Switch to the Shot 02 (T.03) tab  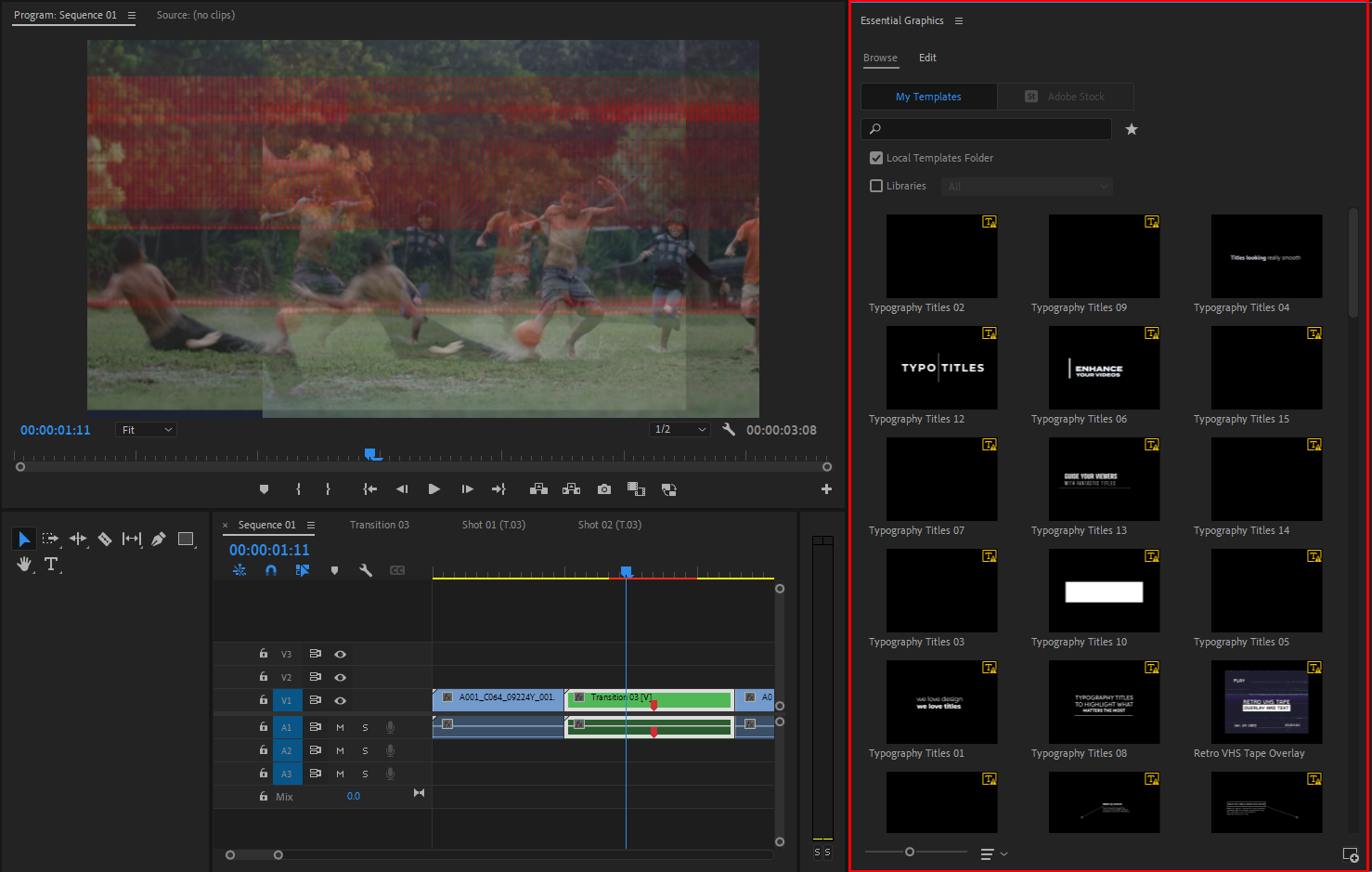pos(609,525)
